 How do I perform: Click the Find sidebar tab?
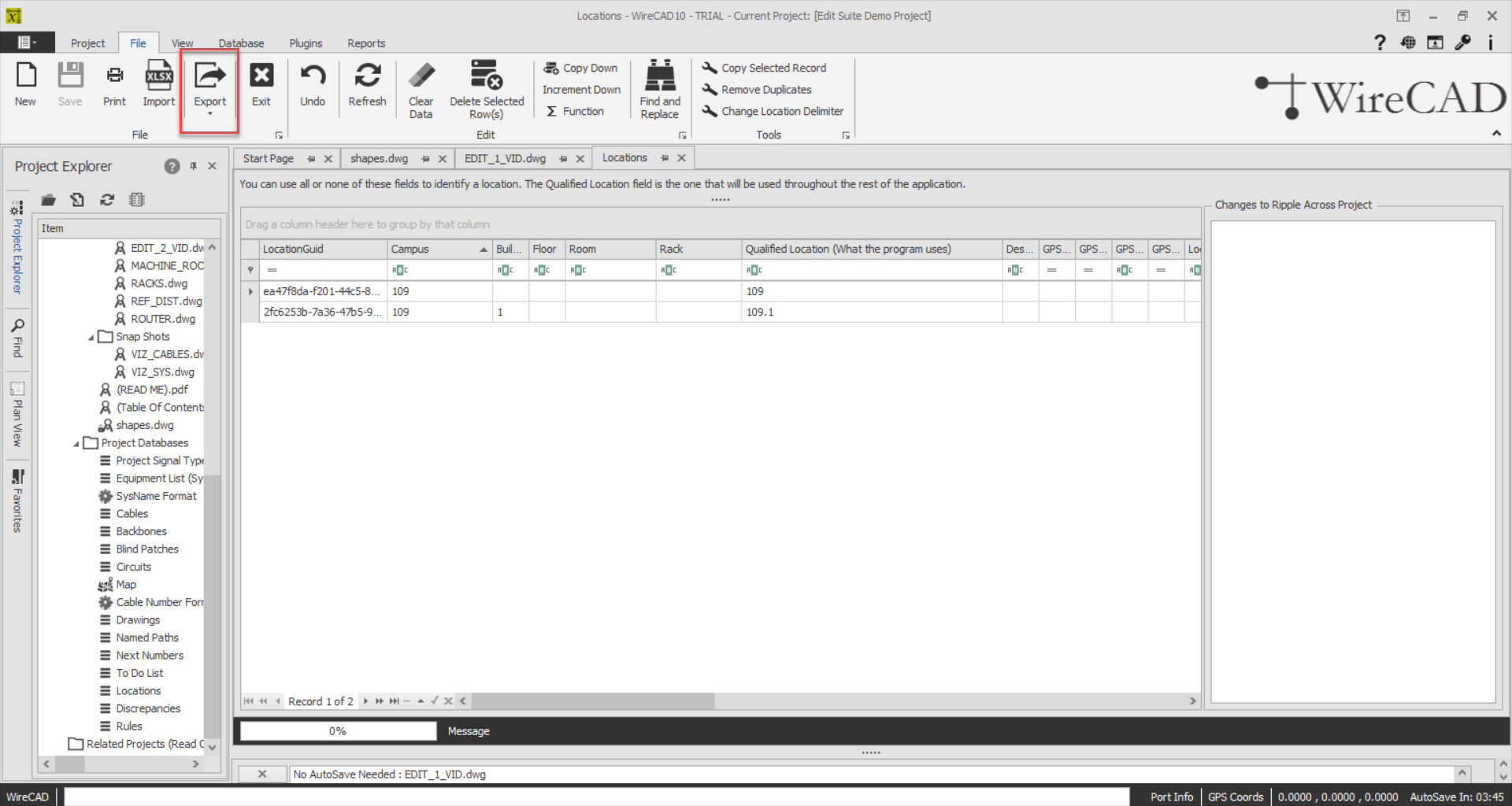(17, 338)
